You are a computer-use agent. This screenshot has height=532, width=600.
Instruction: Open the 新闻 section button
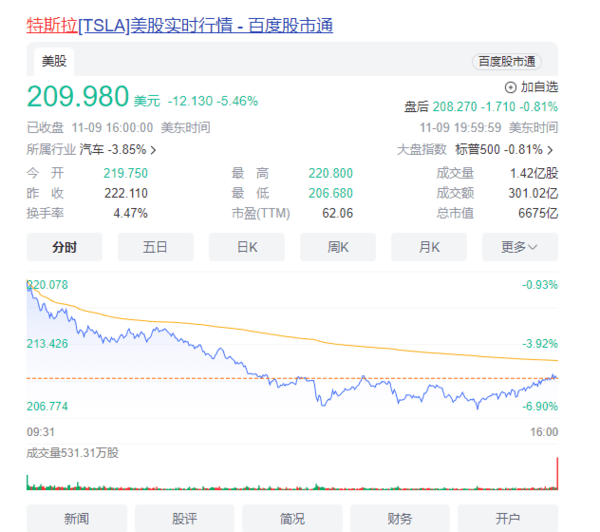pyautogui.click(x=77, y=519)
